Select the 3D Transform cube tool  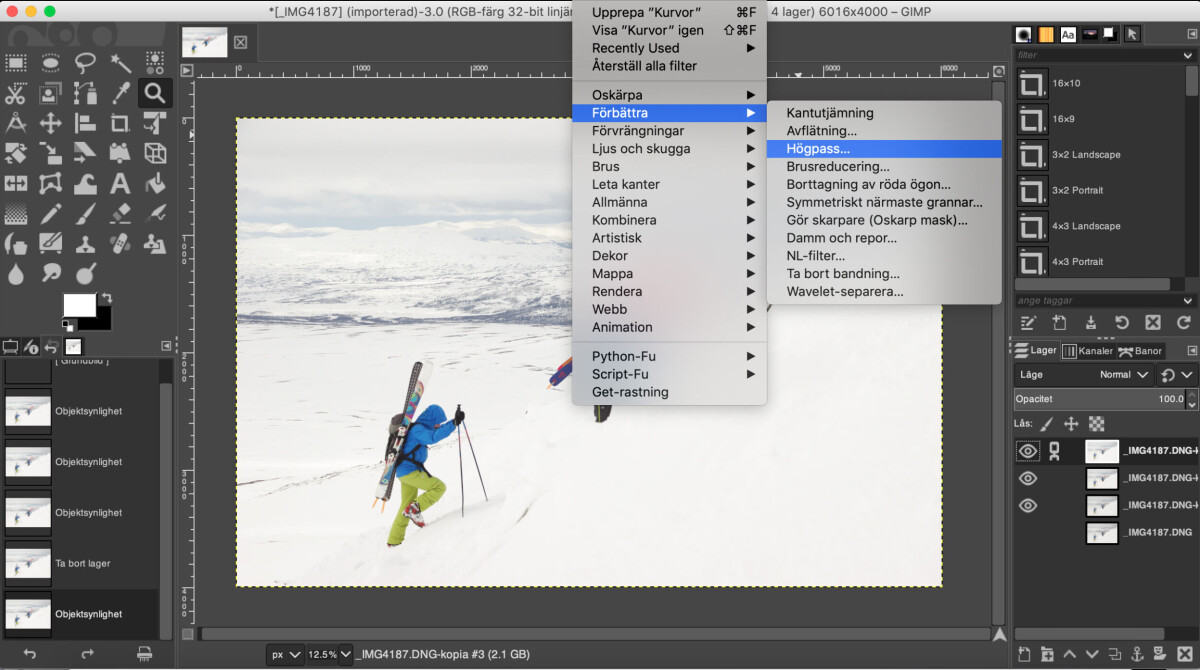tap(155, 154)
